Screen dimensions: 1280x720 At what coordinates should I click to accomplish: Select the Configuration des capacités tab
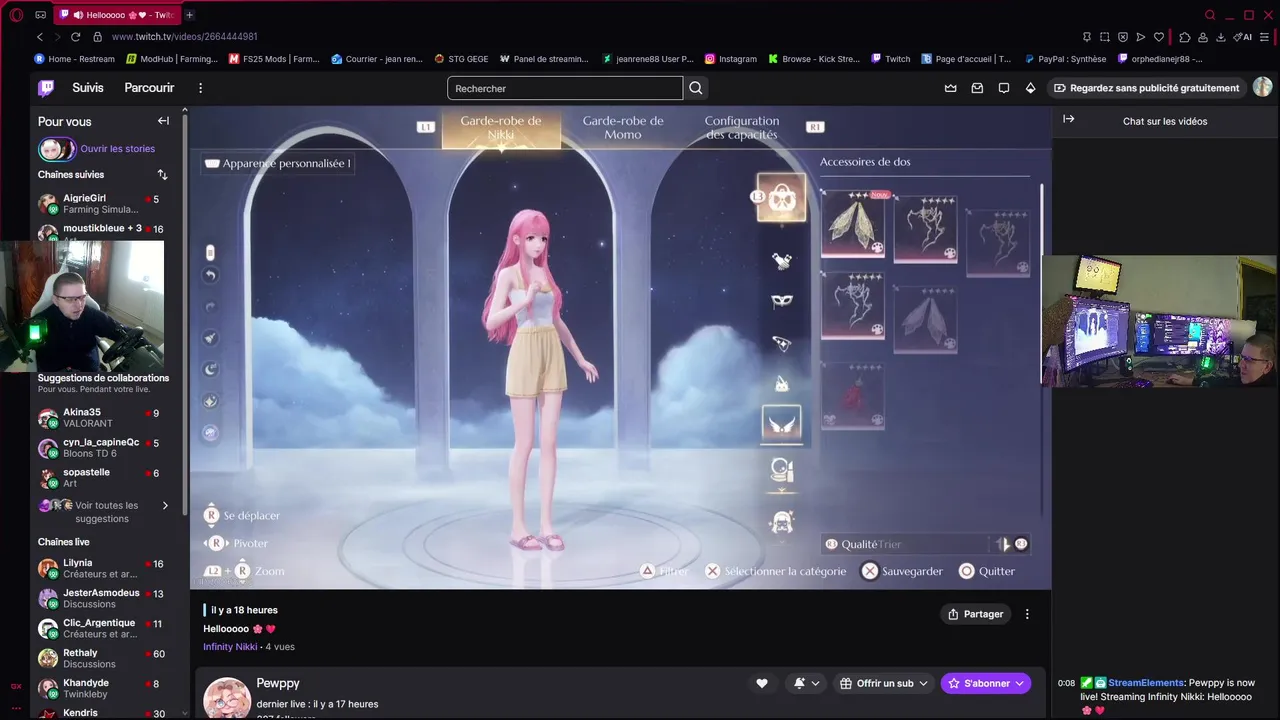point(742,127)
